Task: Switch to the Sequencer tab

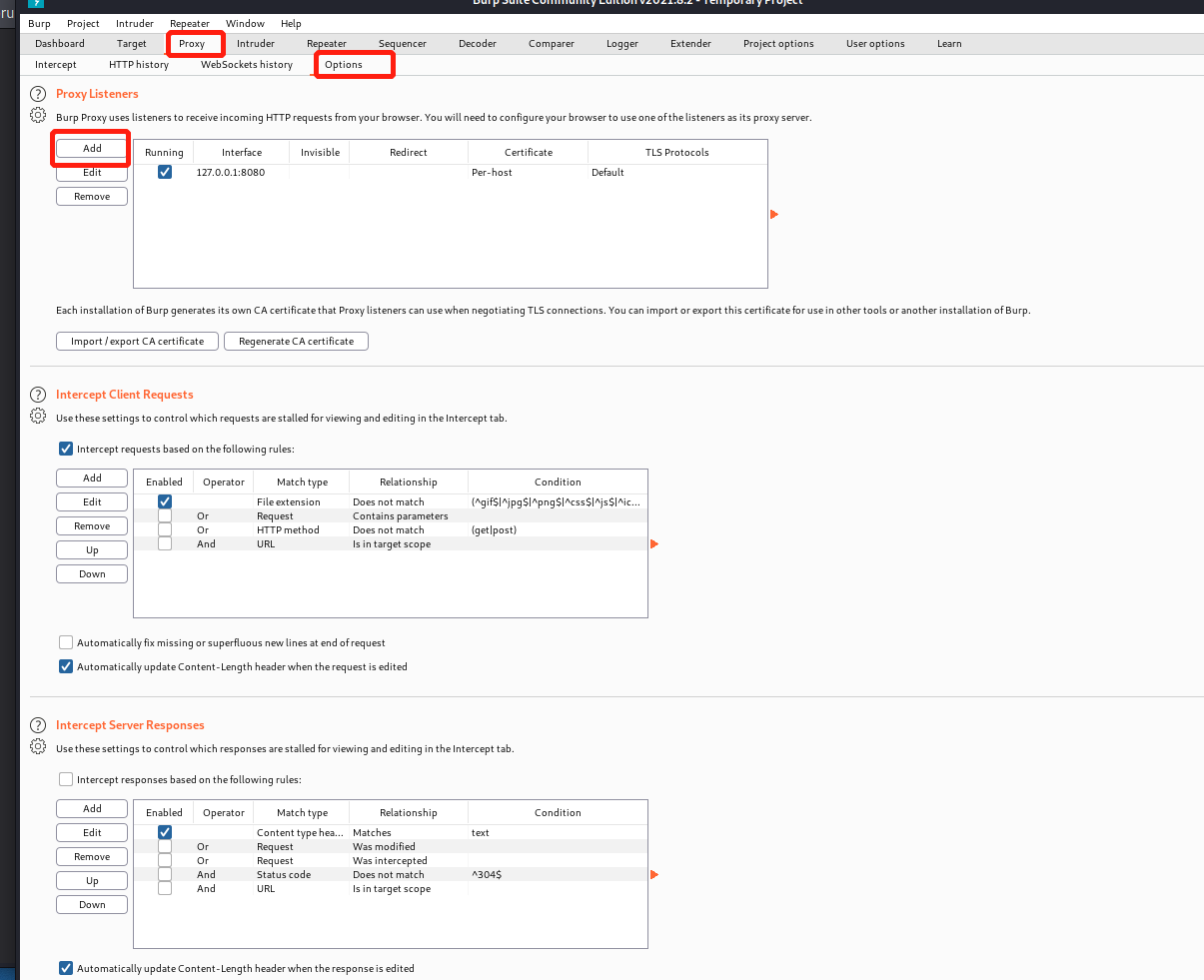Action: tap(403, 44)
